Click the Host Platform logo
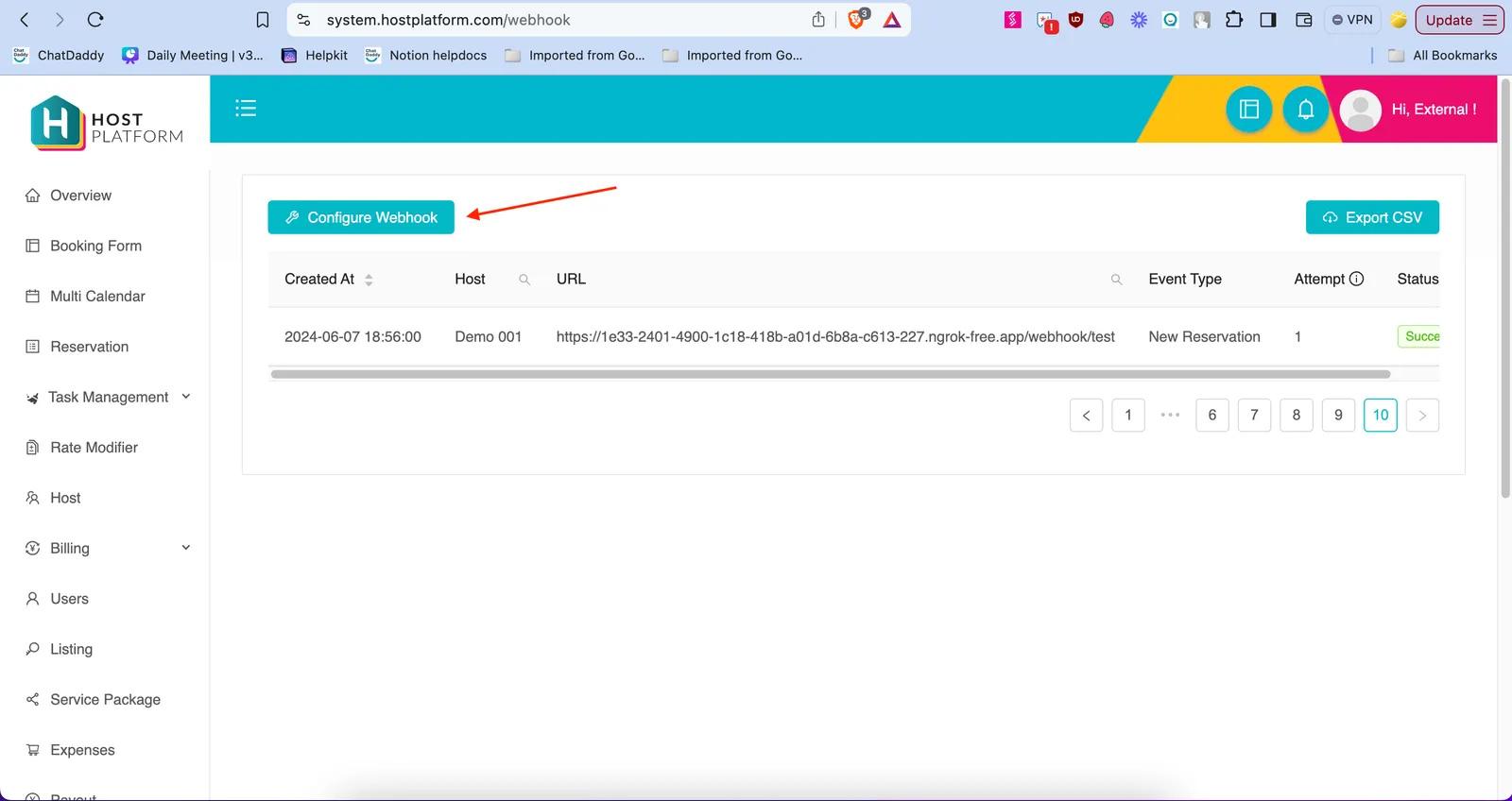 click(x=106, y=124)
